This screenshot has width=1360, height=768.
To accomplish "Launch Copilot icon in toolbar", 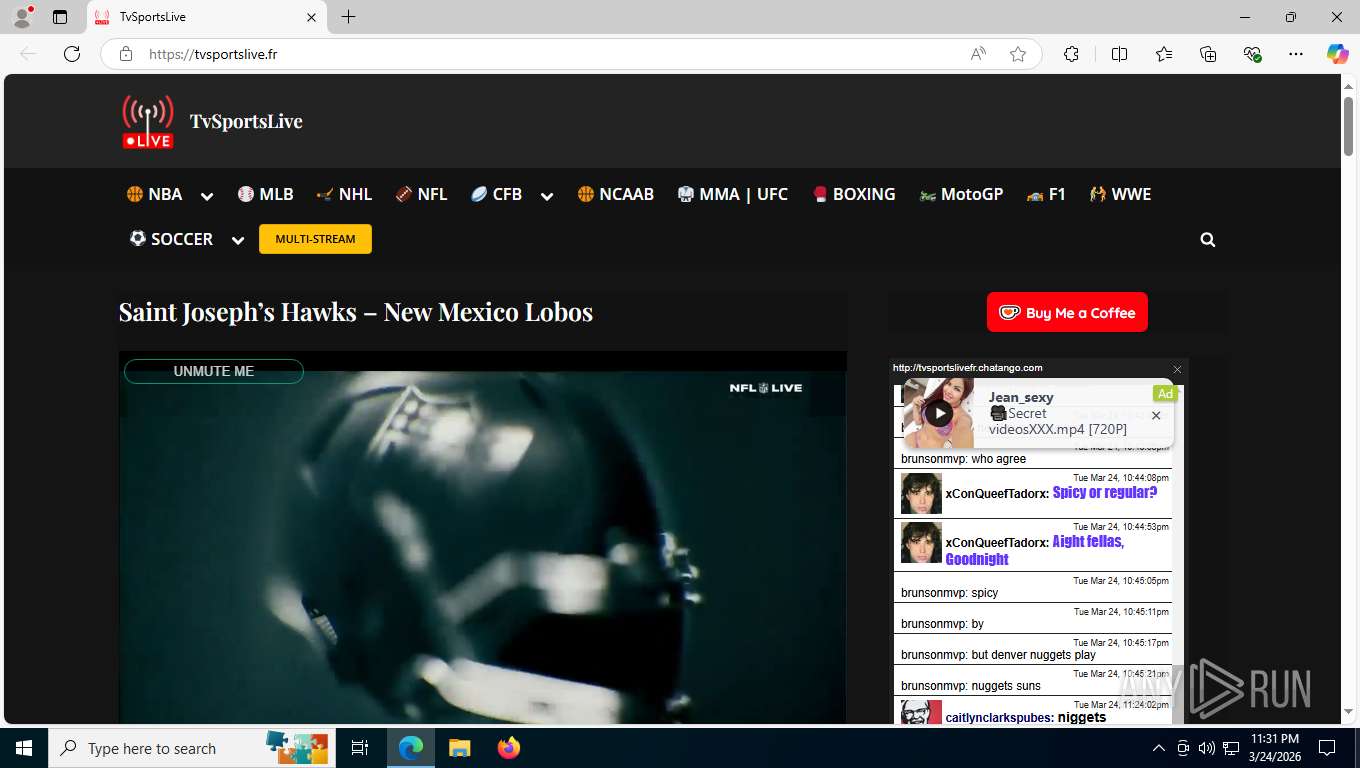I will click(1338, 54).
